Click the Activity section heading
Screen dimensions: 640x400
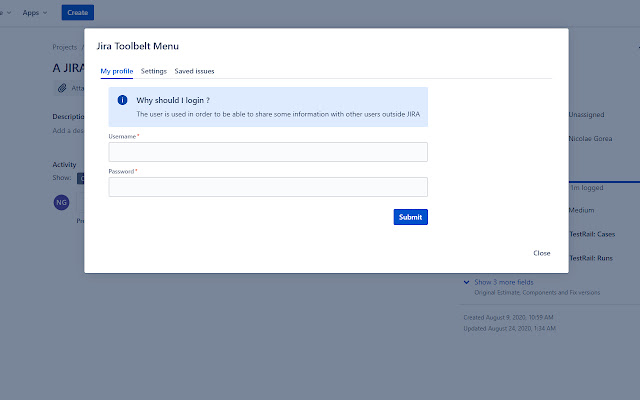pos(64,164)
